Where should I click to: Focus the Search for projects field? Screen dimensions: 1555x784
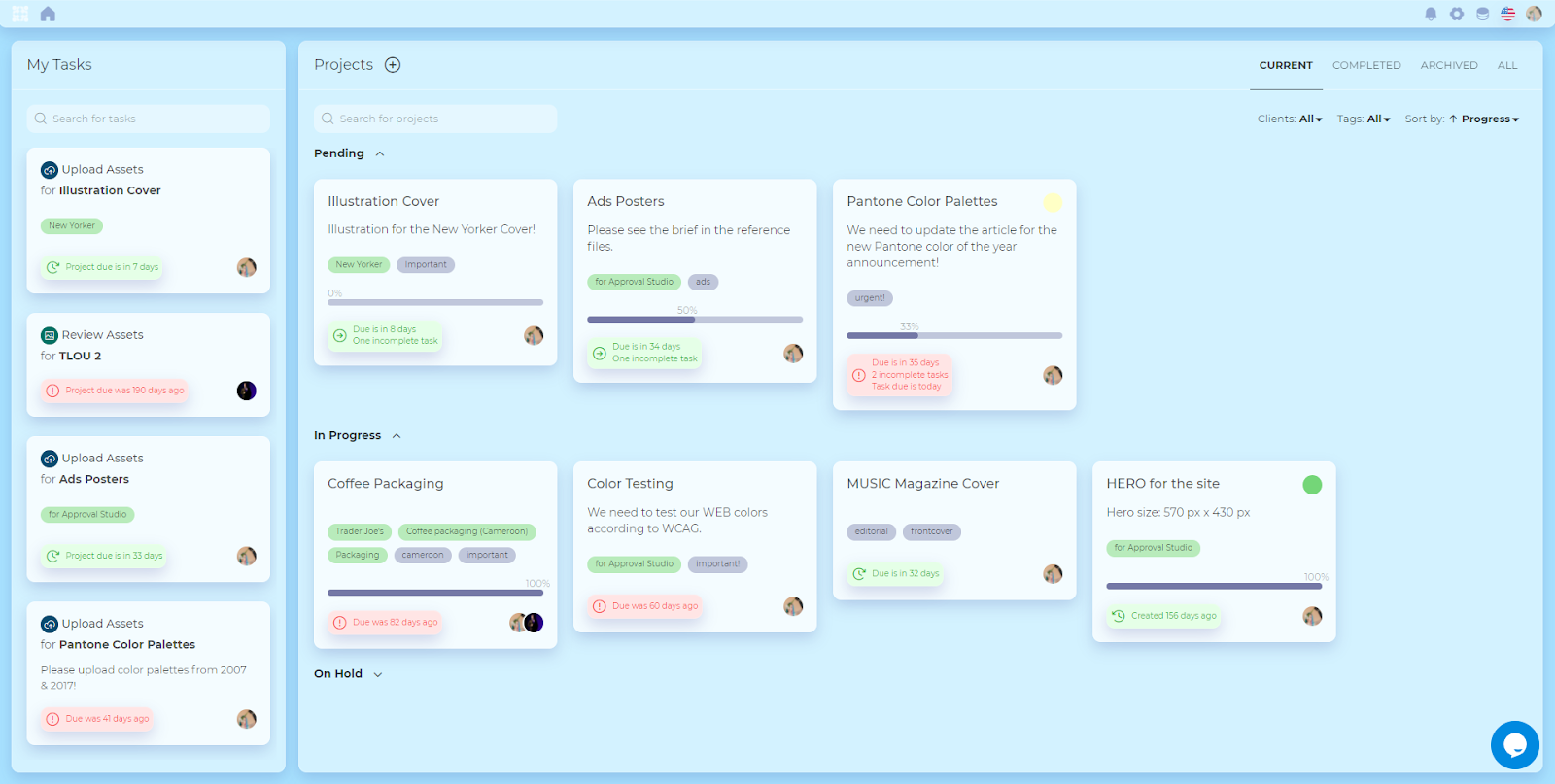coord(435,119)
